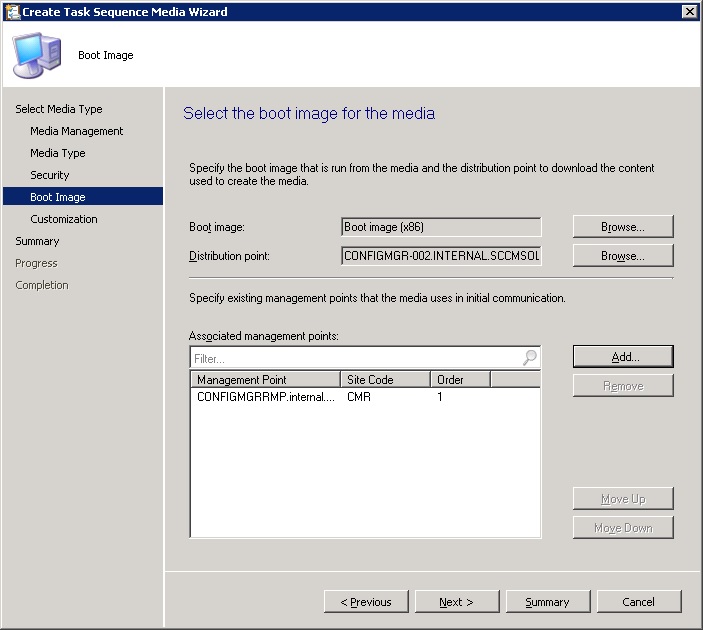Screen dimensions: 703x630
Task: Add a management point with Add button
Action: [x=622, y=357]
